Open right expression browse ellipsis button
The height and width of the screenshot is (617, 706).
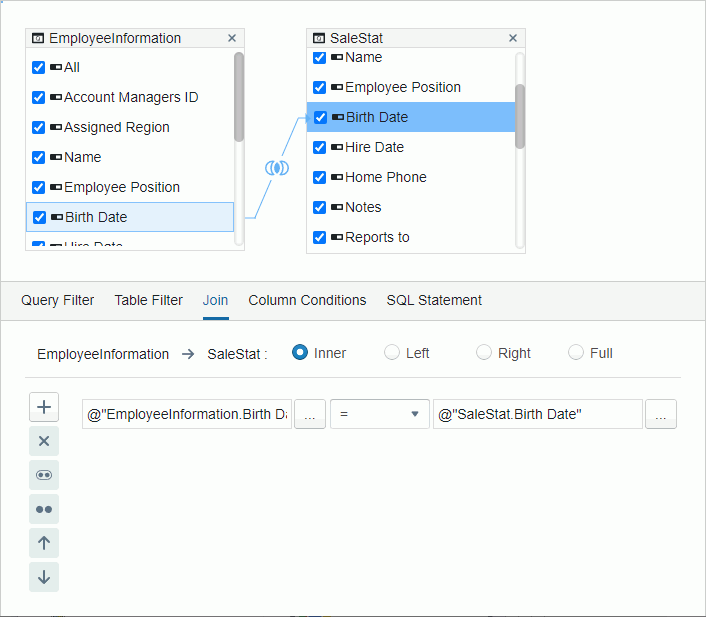point(661,414)
